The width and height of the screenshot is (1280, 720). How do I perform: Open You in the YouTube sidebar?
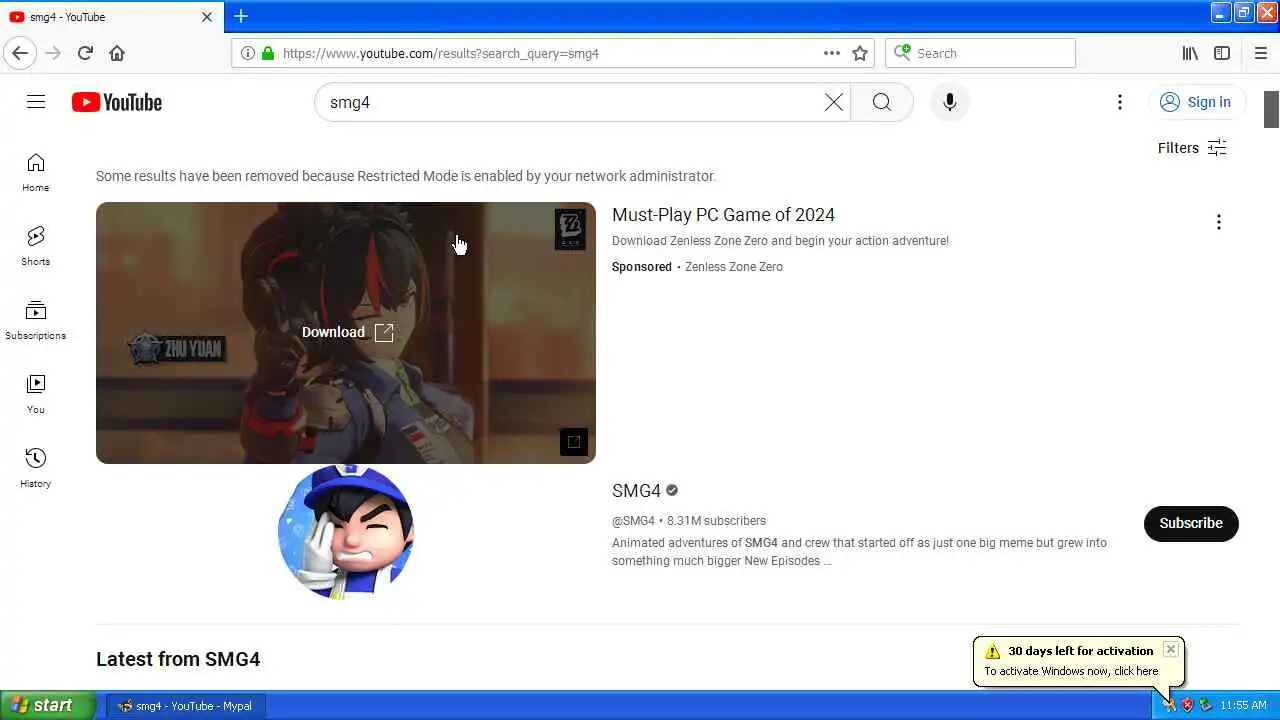coord(36,394)
